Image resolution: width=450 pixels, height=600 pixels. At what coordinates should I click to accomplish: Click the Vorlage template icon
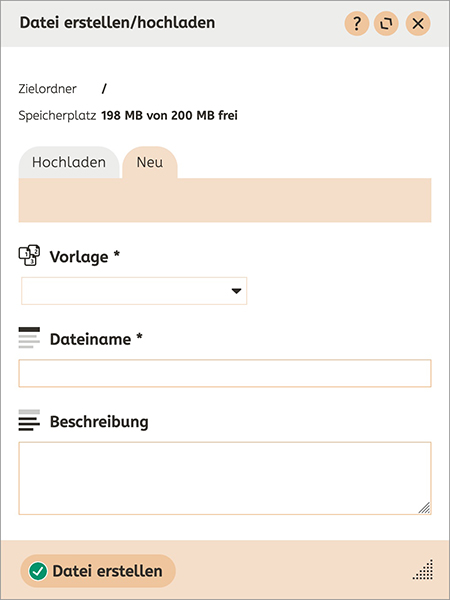(x=29, y=255)
